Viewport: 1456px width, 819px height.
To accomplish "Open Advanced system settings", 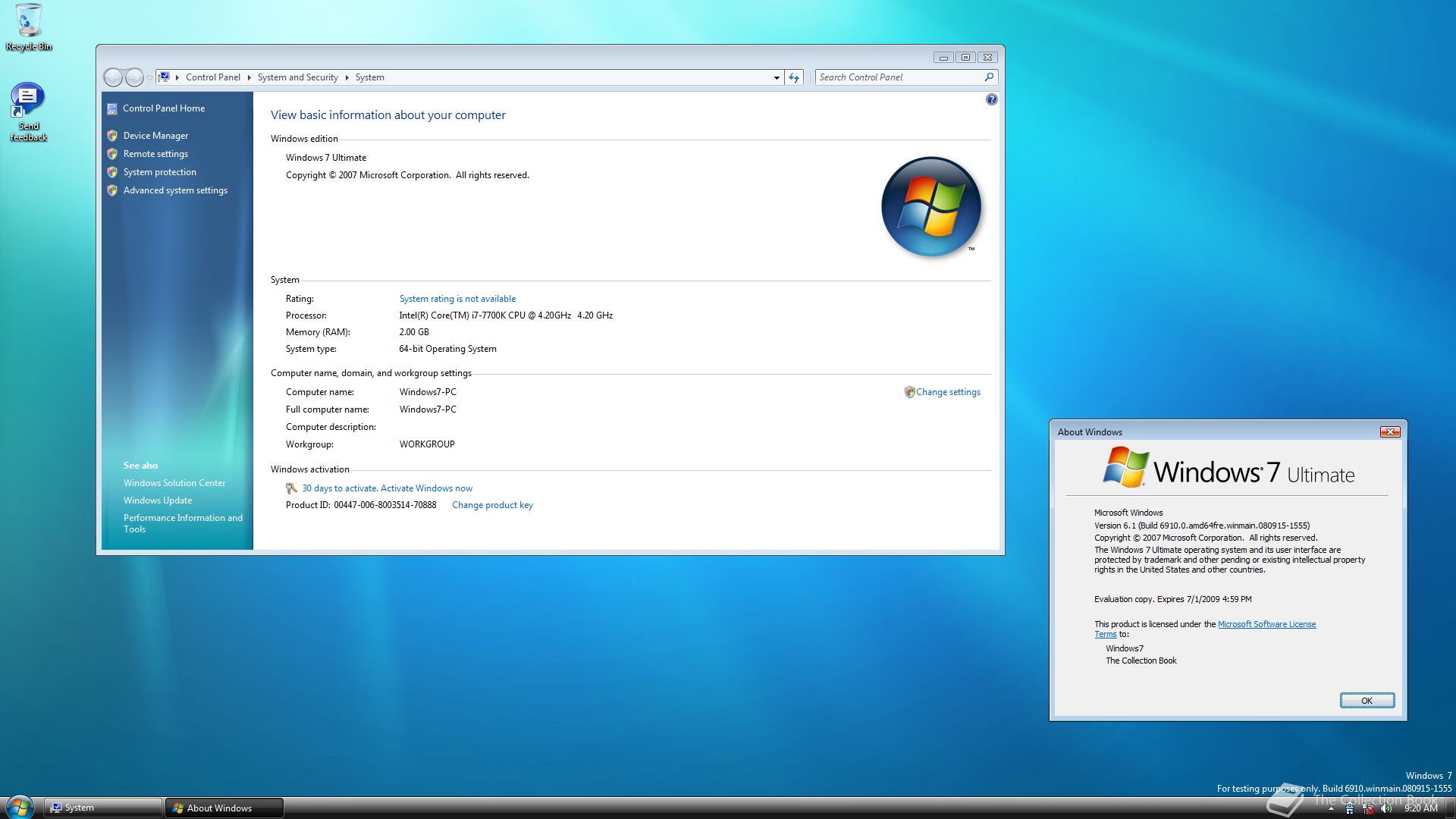I will coord(175,190).
